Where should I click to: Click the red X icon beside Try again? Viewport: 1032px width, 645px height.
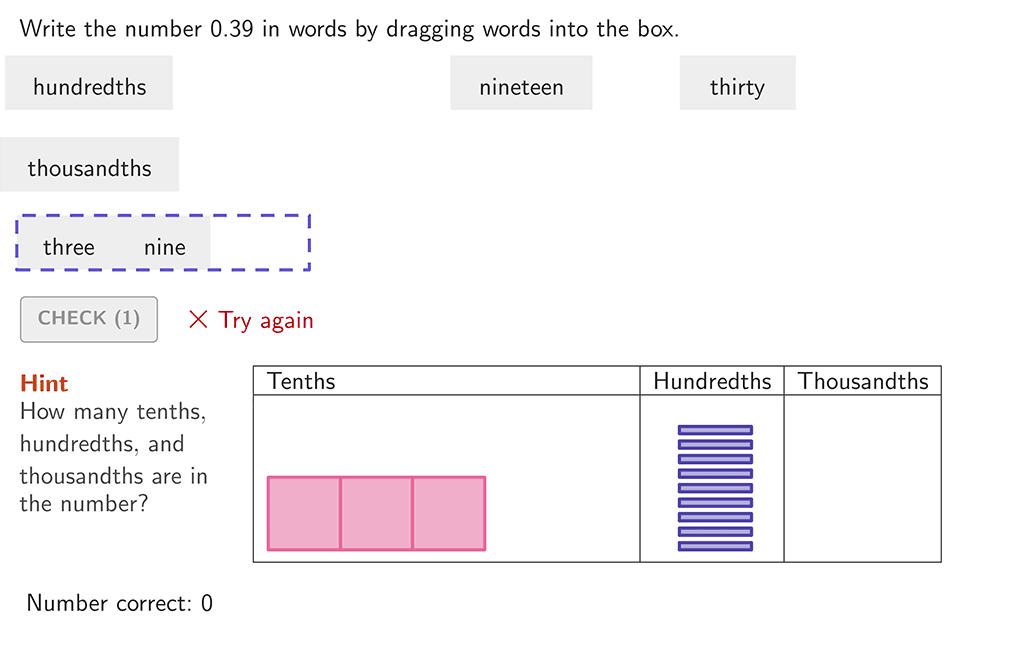[199, 320]
